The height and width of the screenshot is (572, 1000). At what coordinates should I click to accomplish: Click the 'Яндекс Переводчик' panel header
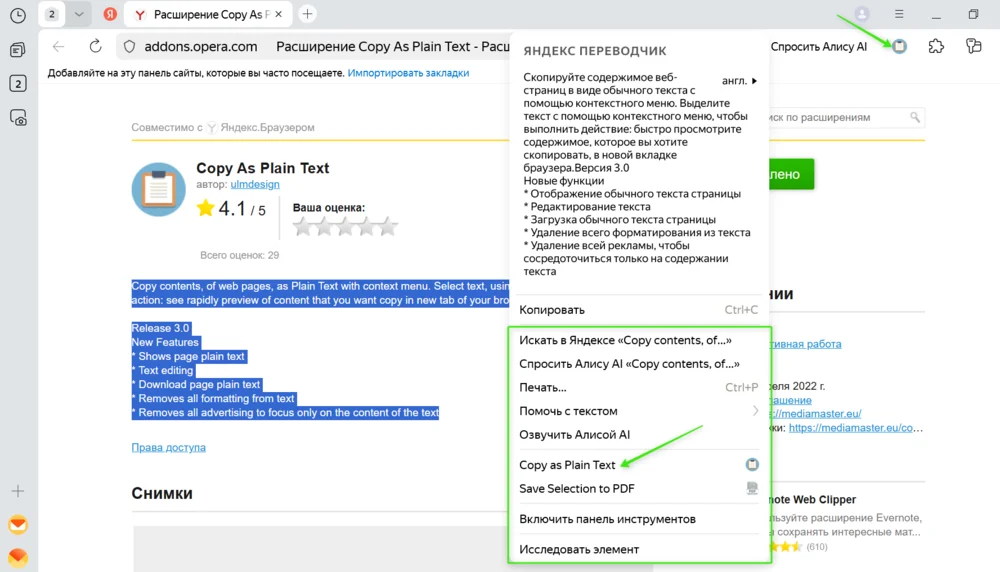pos(594,51)
